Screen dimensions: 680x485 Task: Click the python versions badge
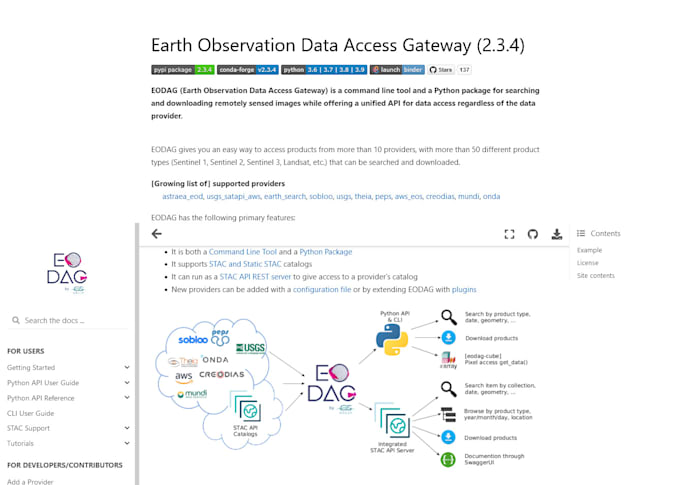coord(324,69)
